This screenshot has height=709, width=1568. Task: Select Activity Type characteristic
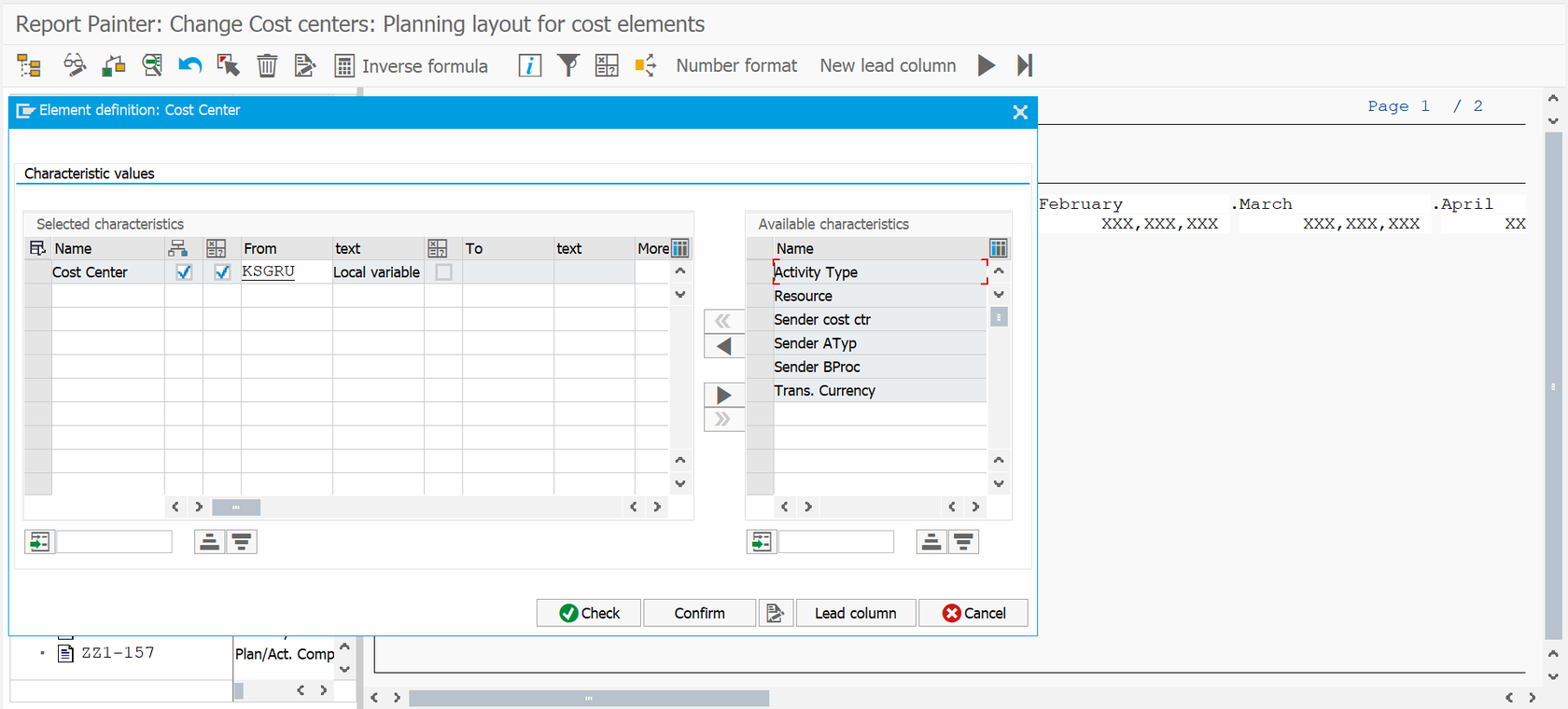879,272
